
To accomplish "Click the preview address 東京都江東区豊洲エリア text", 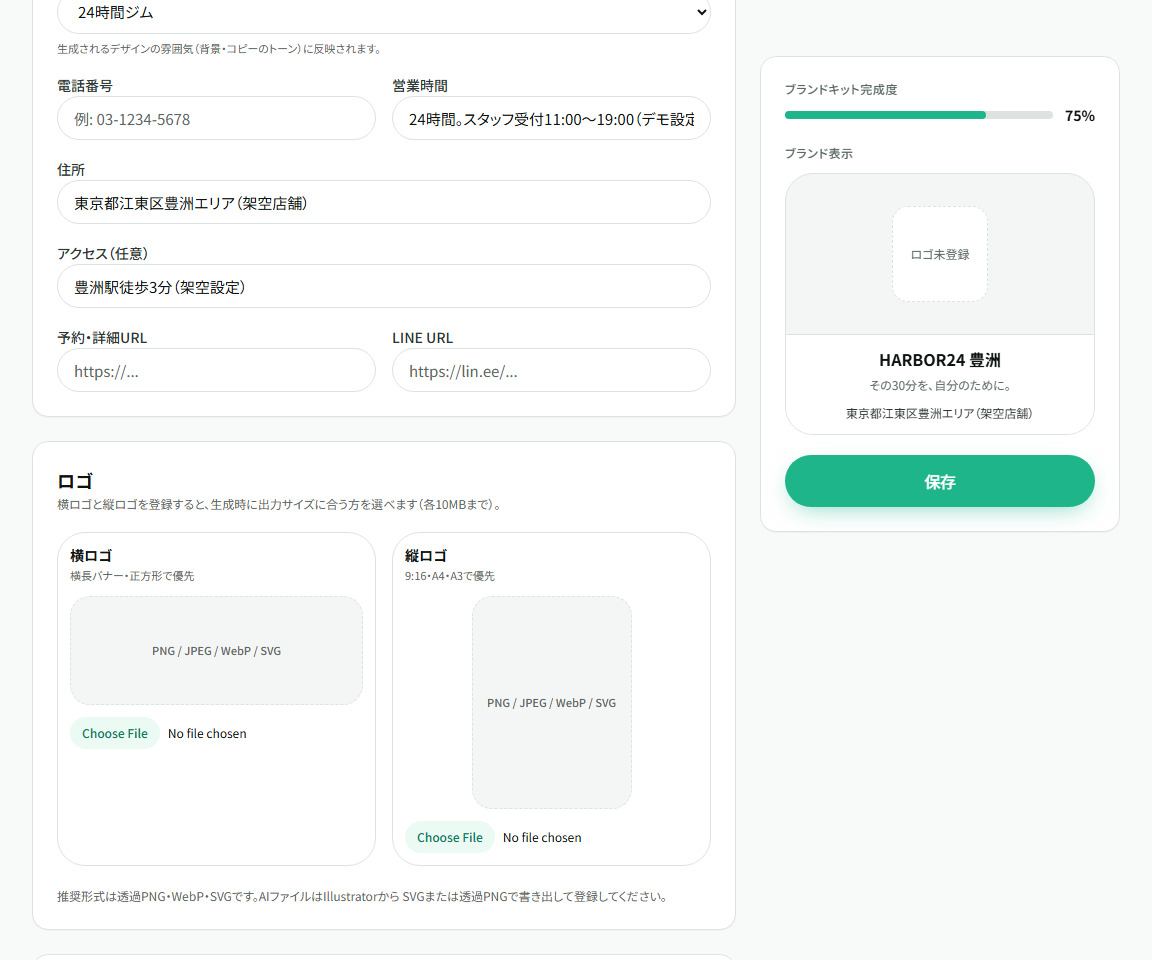I will [x=939, y=414].
